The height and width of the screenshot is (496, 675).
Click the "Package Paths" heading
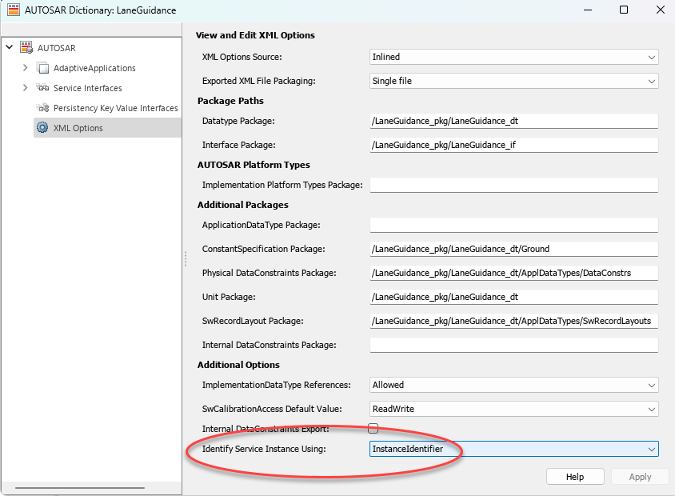click(230, 101)
